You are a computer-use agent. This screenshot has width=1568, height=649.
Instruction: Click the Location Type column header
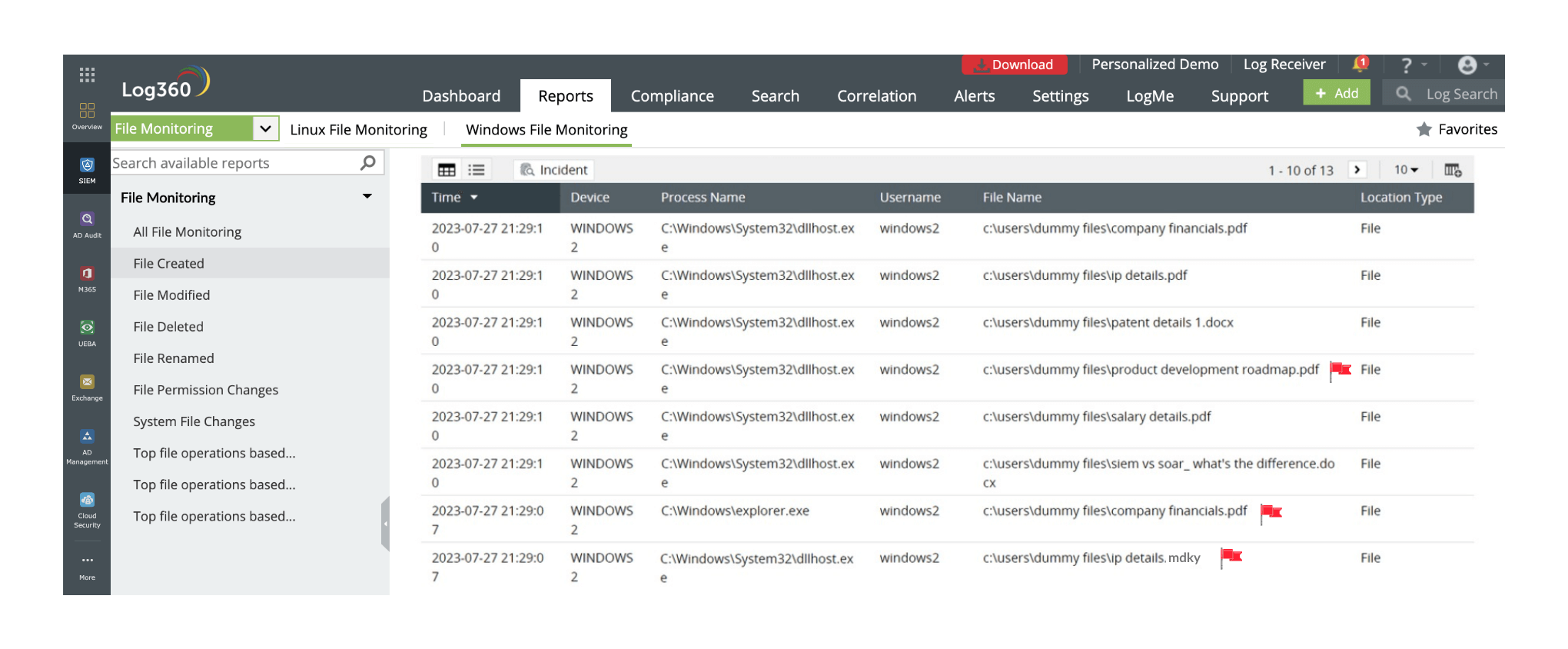pyautogui.click(x=1401, y=198)
